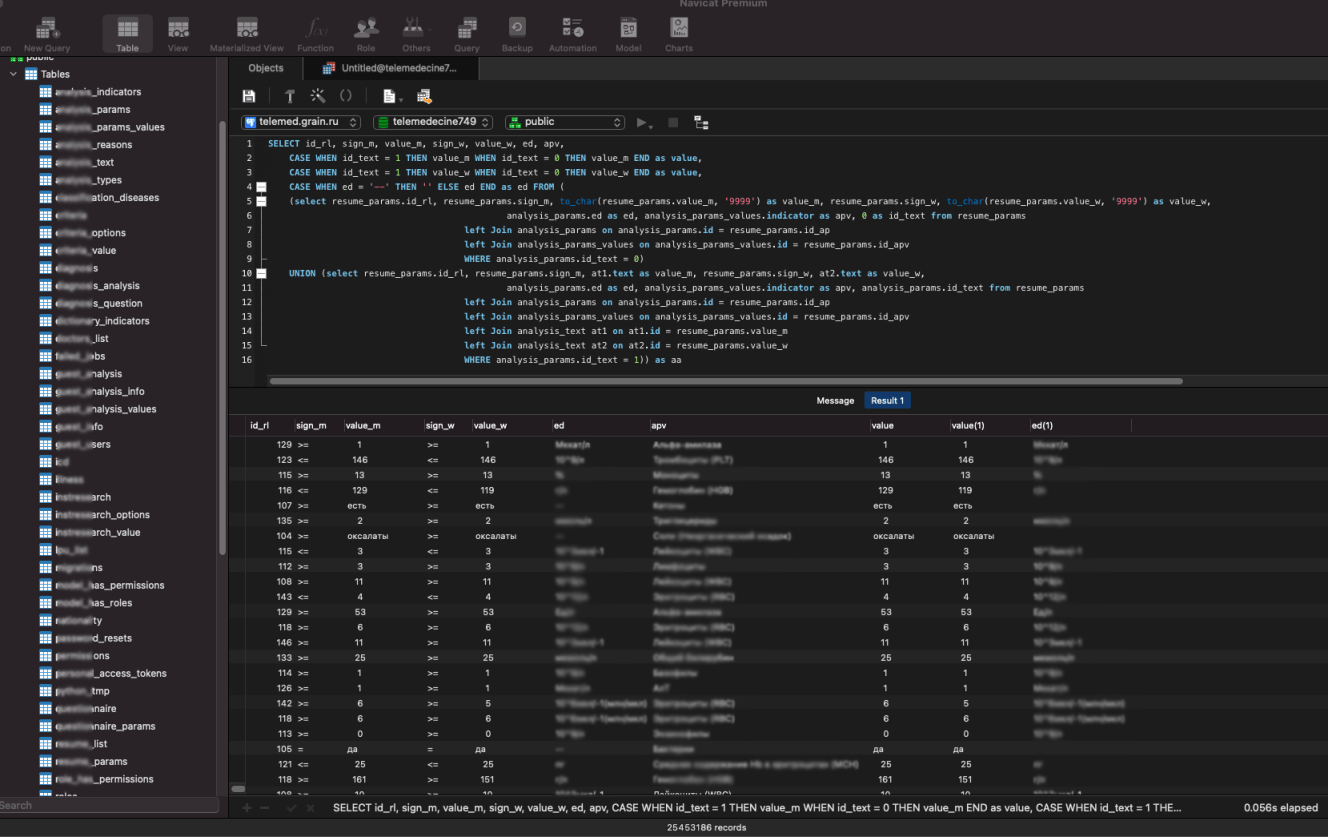Click the Query Builder hammer icon
Screen dimensions: 1328x837
tap(290, 96)
